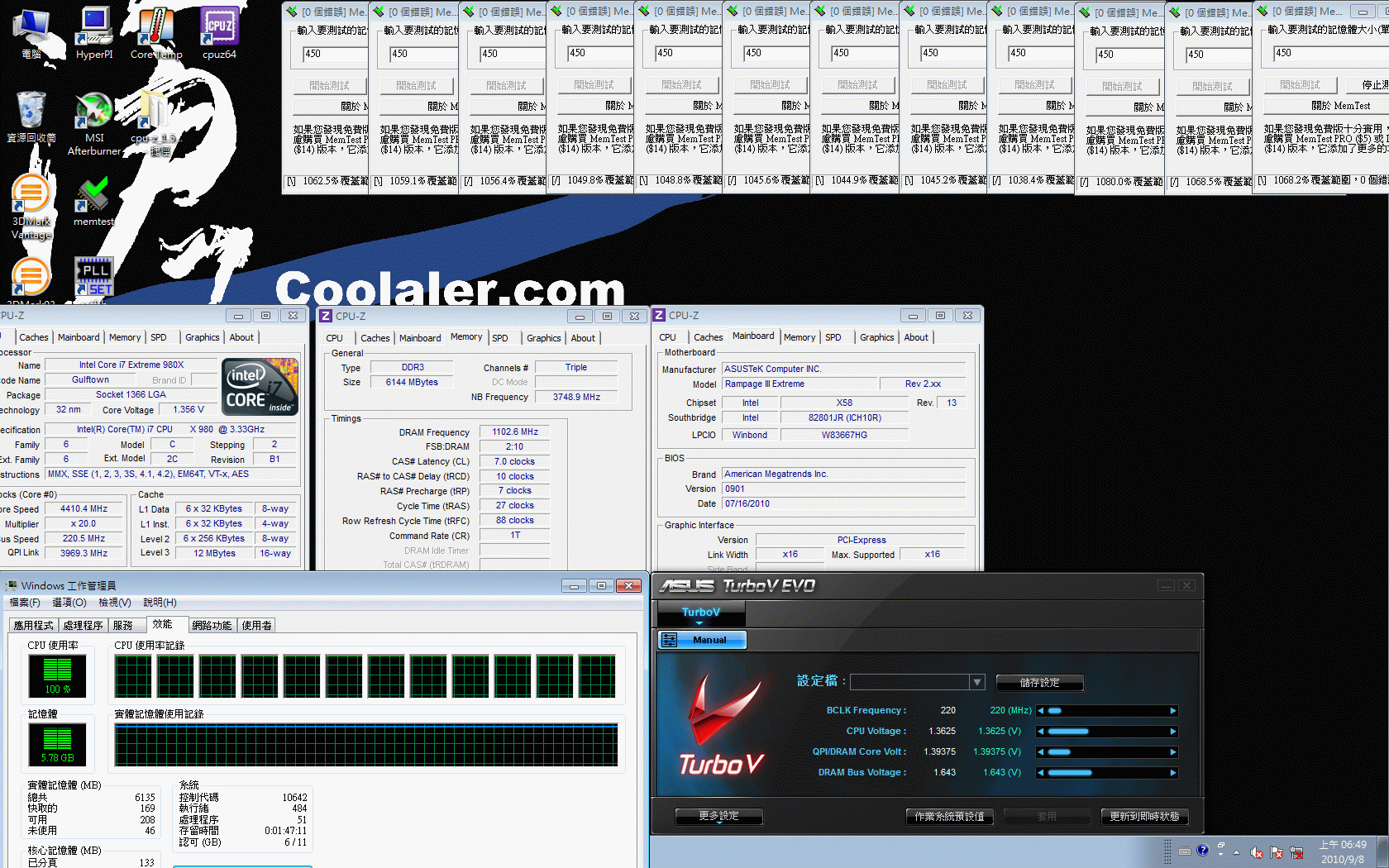
Task: Adjust the QPI/DRAM Core Volt slider
Action: pos(1107,752)
